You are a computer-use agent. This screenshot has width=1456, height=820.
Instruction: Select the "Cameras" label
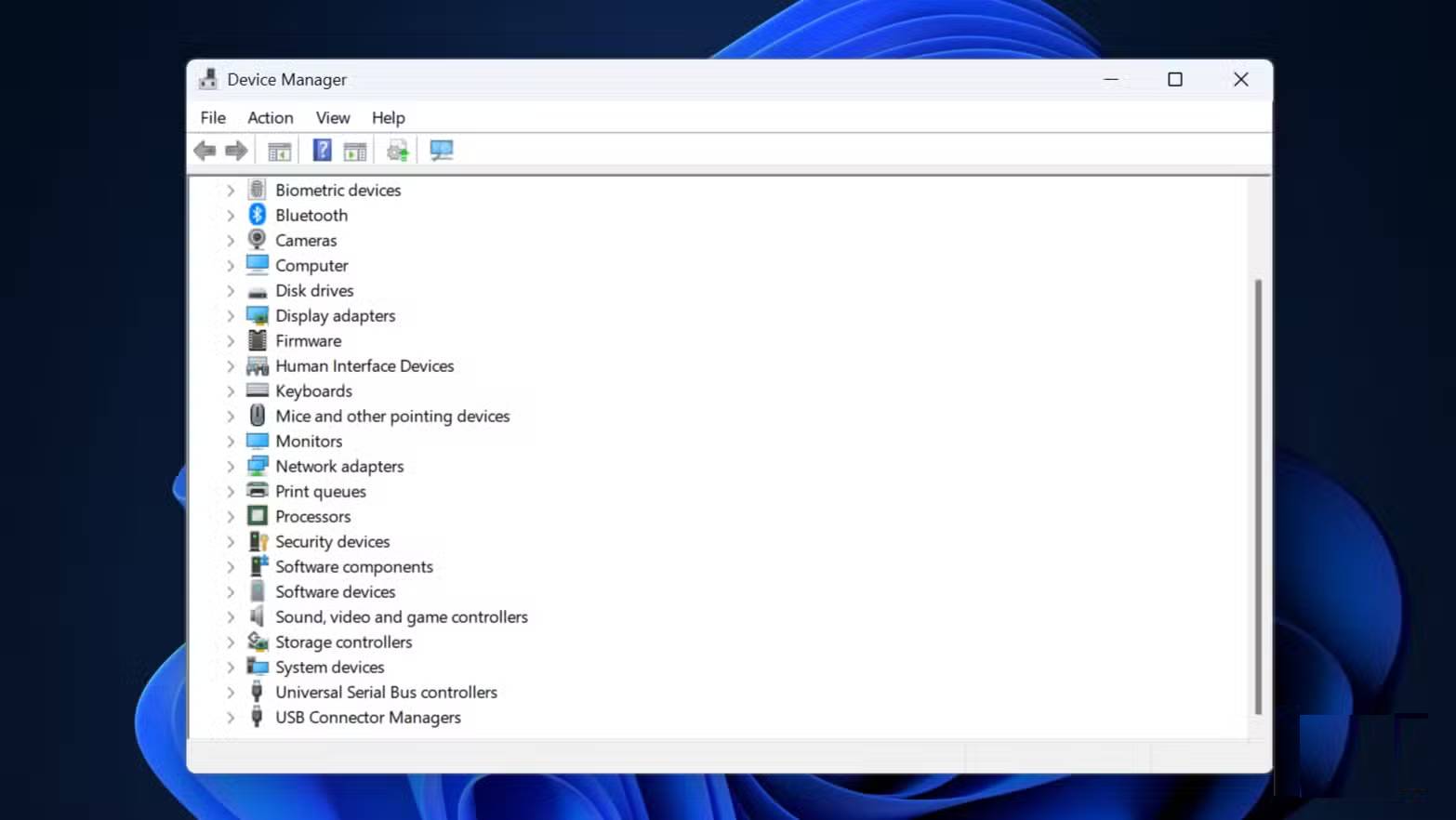[x=306, y=241]
